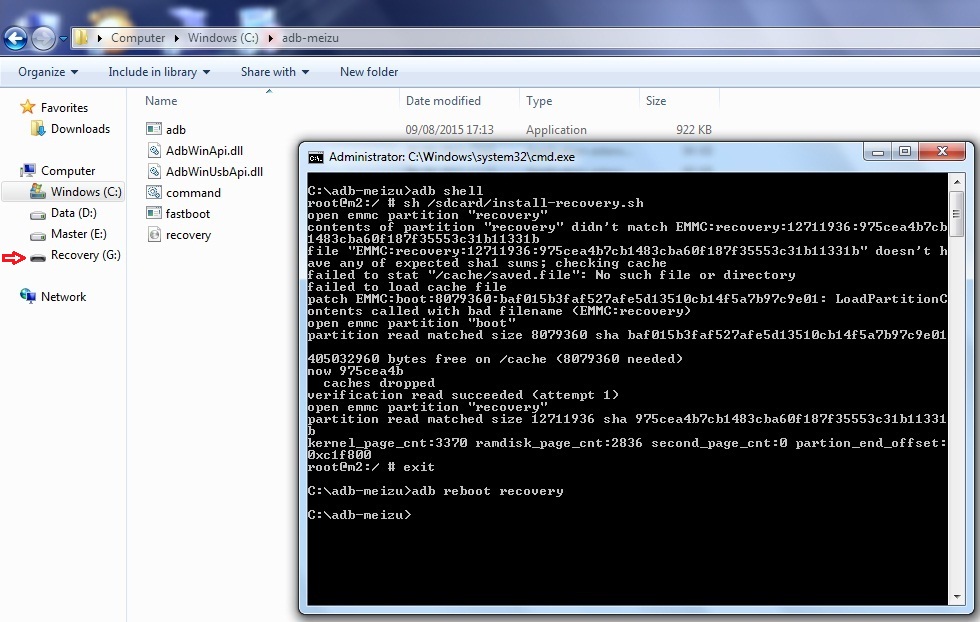The height and width of the screenshot is (622, 980).
Task: Click the New folder button
Action: pyautogui.click(x=367, y=72)
